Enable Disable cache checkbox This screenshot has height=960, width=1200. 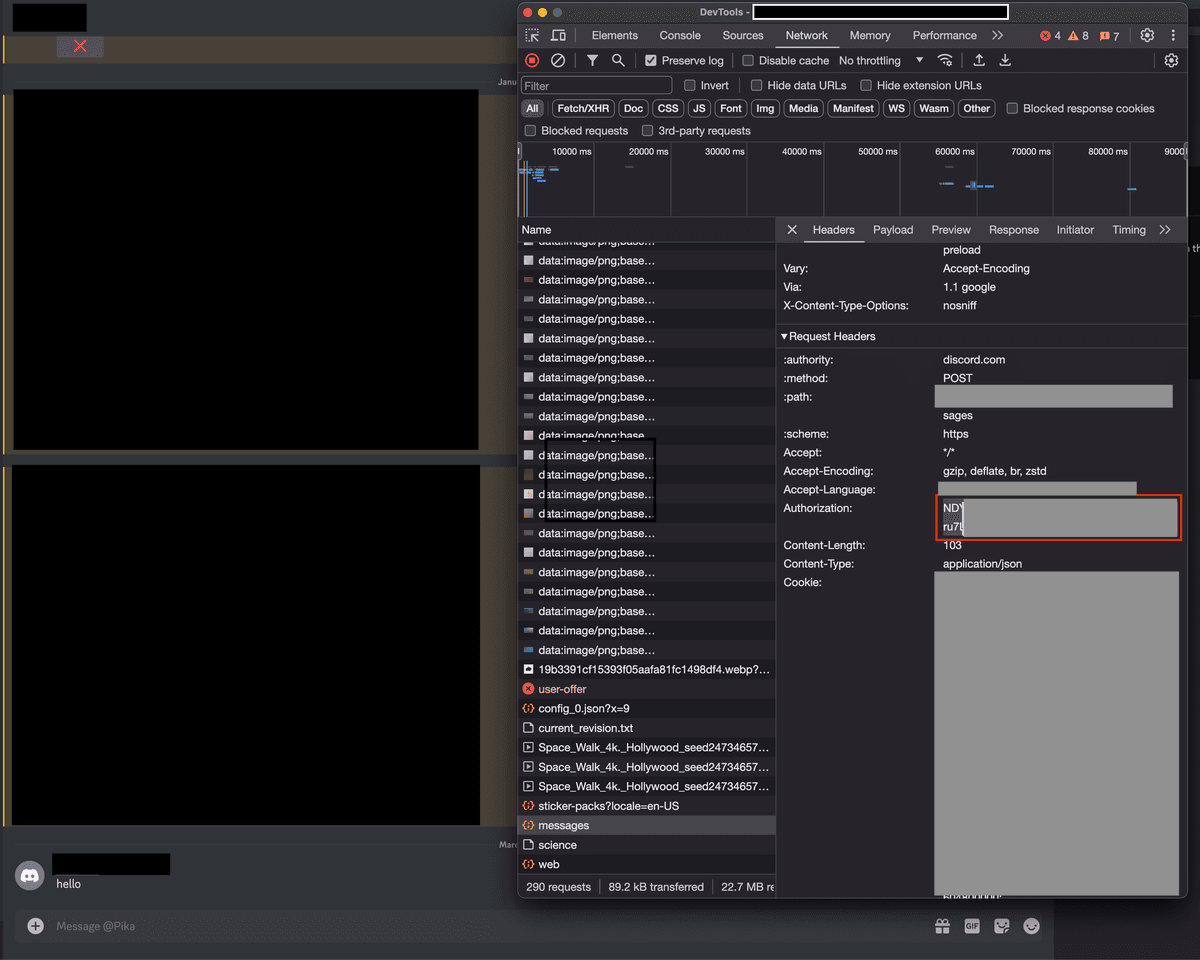pyautogui.click(x=748, y=61)
